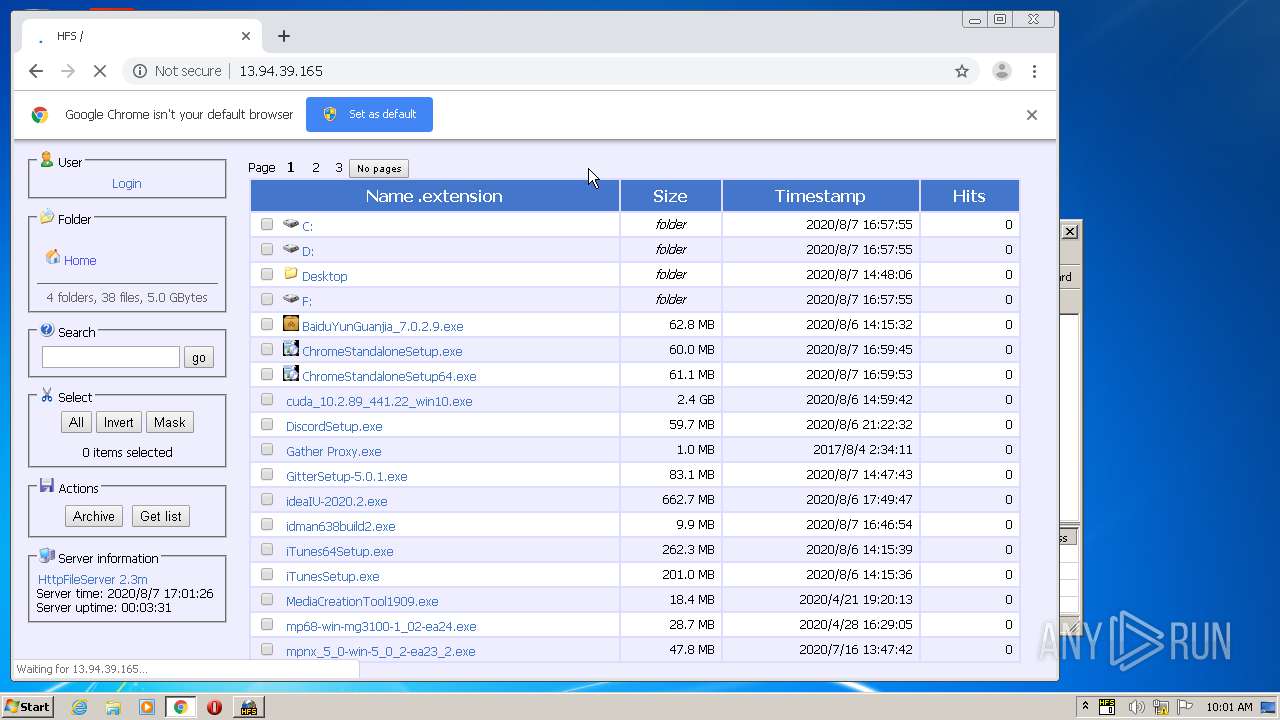Screen dimensions: 1280x720
Task: Open the GitterSetup-5.0.1.exe link
Action: [x=346, y=476]
